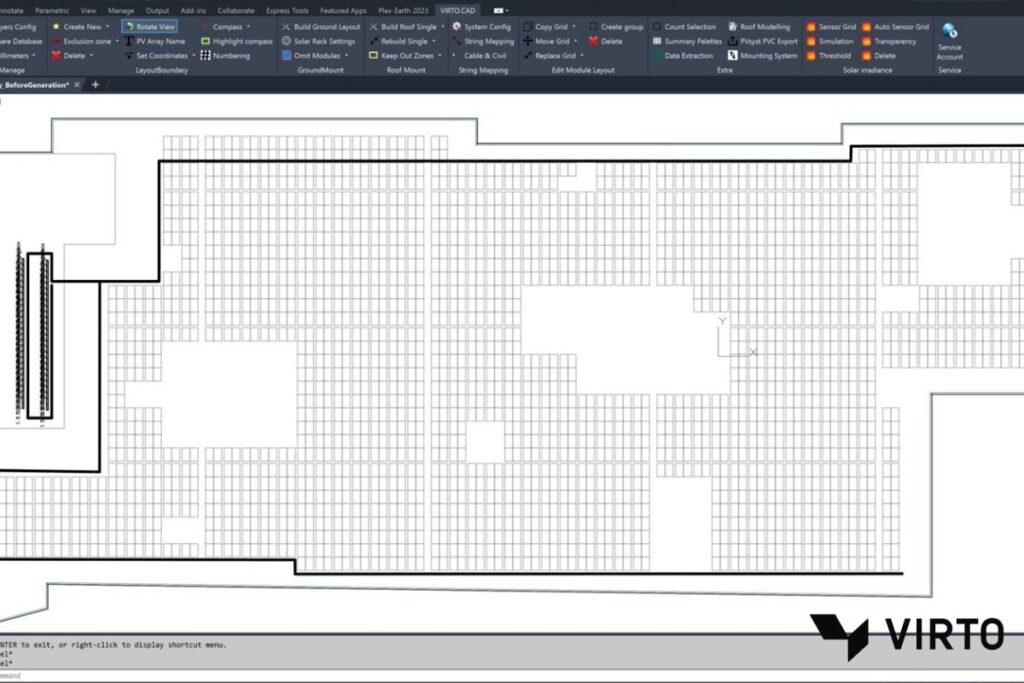
Task: Select the _BeforeGeneration drawing file tab
Action: click(x=34, y=85)
